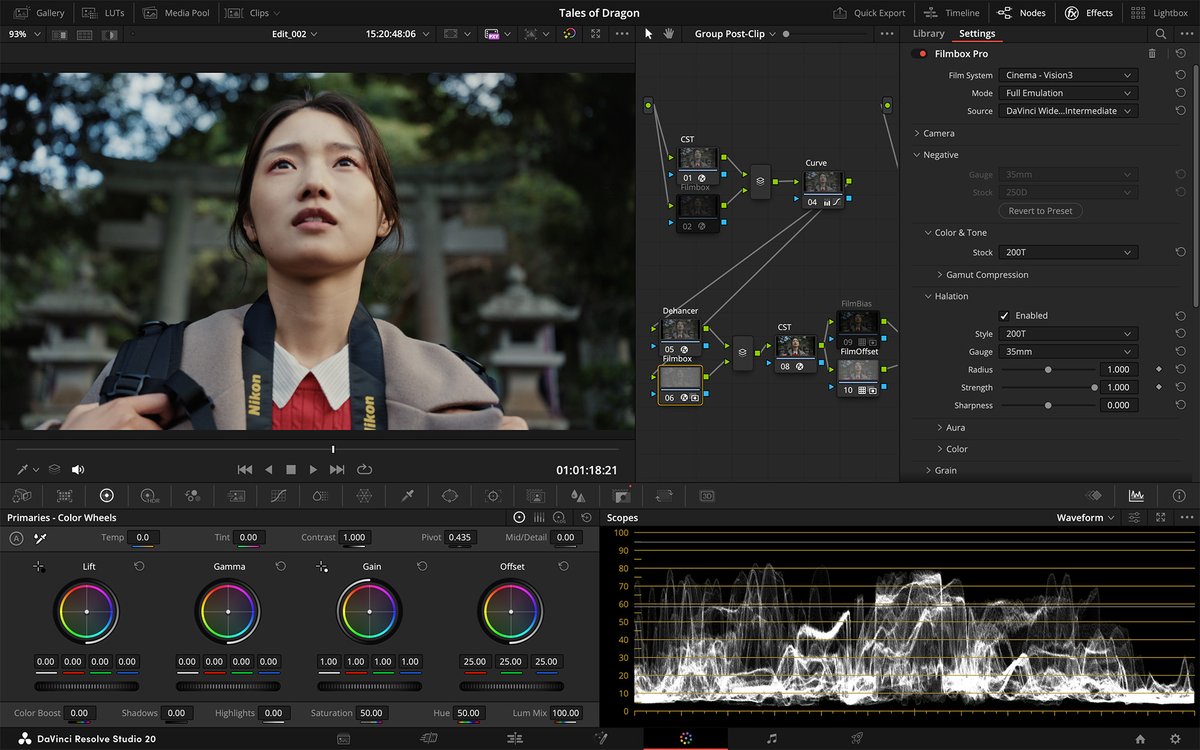
Task: Open the LUTs panel
Action: 104,13
